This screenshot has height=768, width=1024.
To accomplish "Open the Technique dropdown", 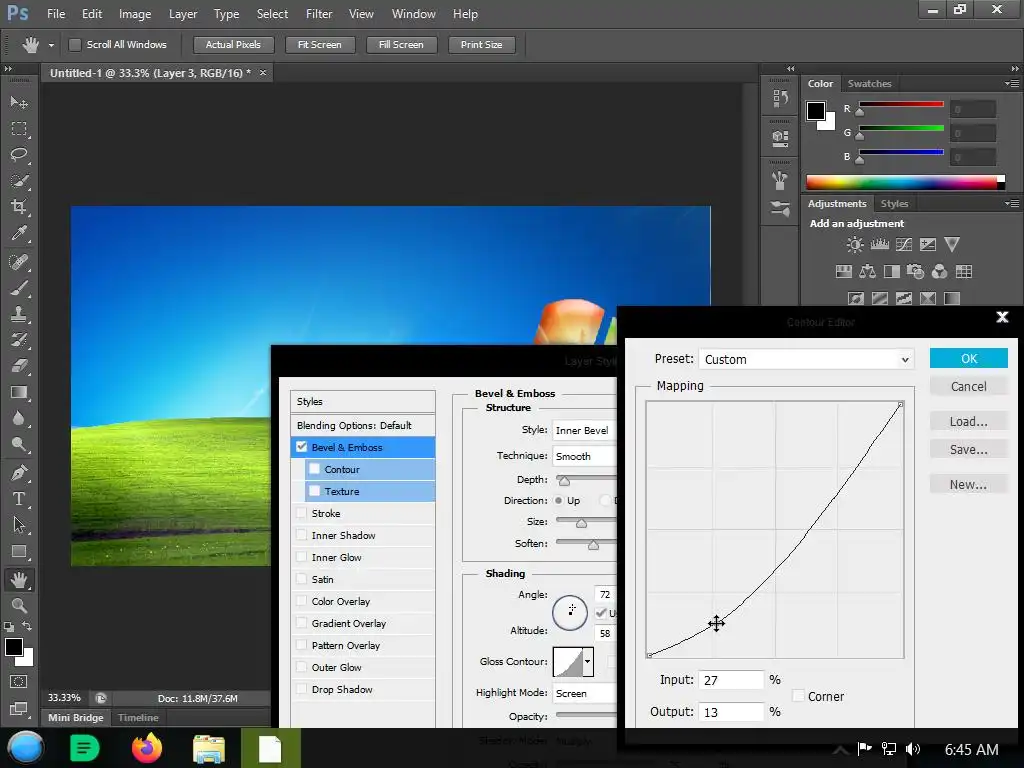I will point(584,456).
